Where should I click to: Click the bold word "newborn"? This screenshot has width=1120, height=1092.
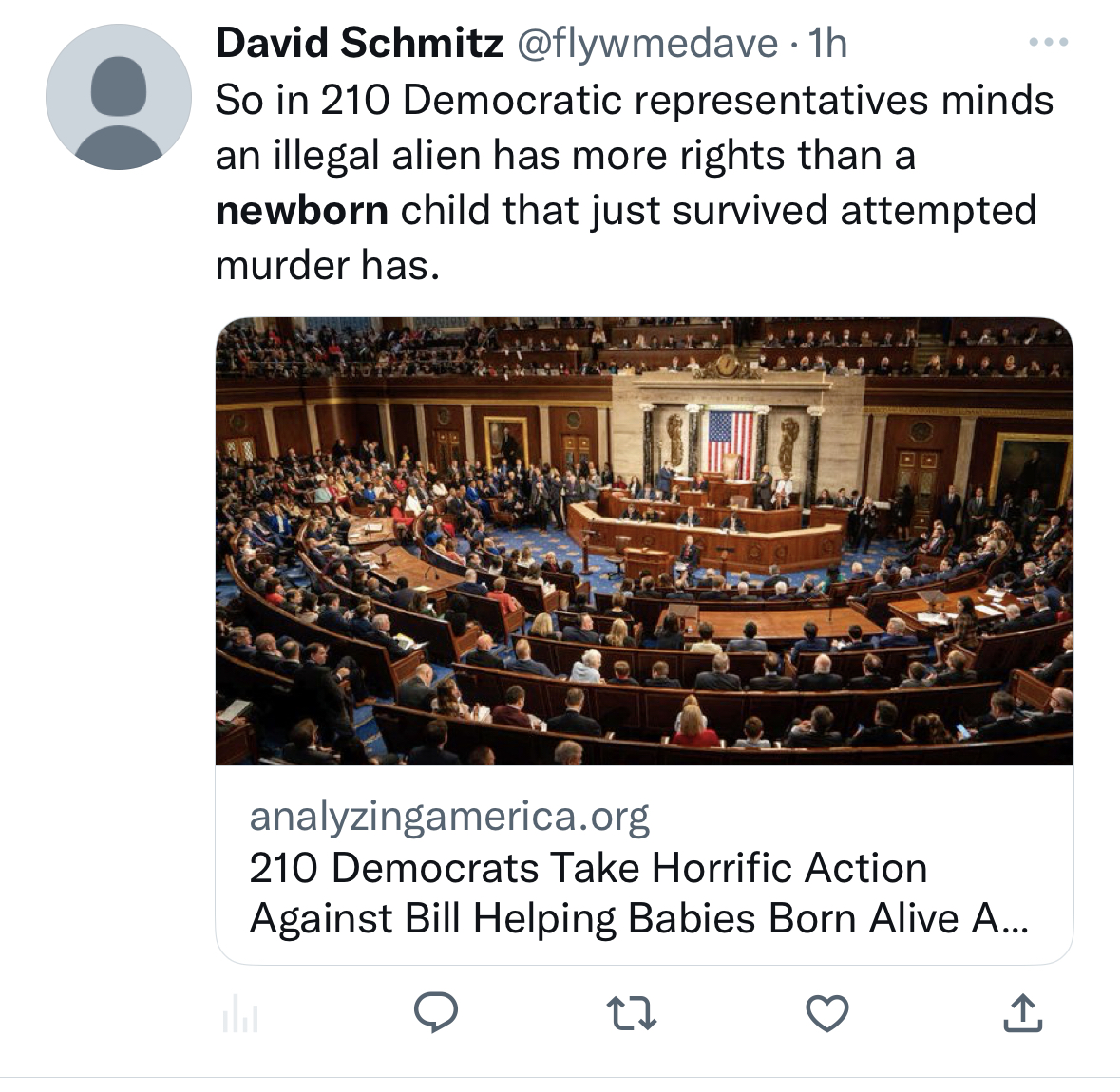(x=302, y=210)
